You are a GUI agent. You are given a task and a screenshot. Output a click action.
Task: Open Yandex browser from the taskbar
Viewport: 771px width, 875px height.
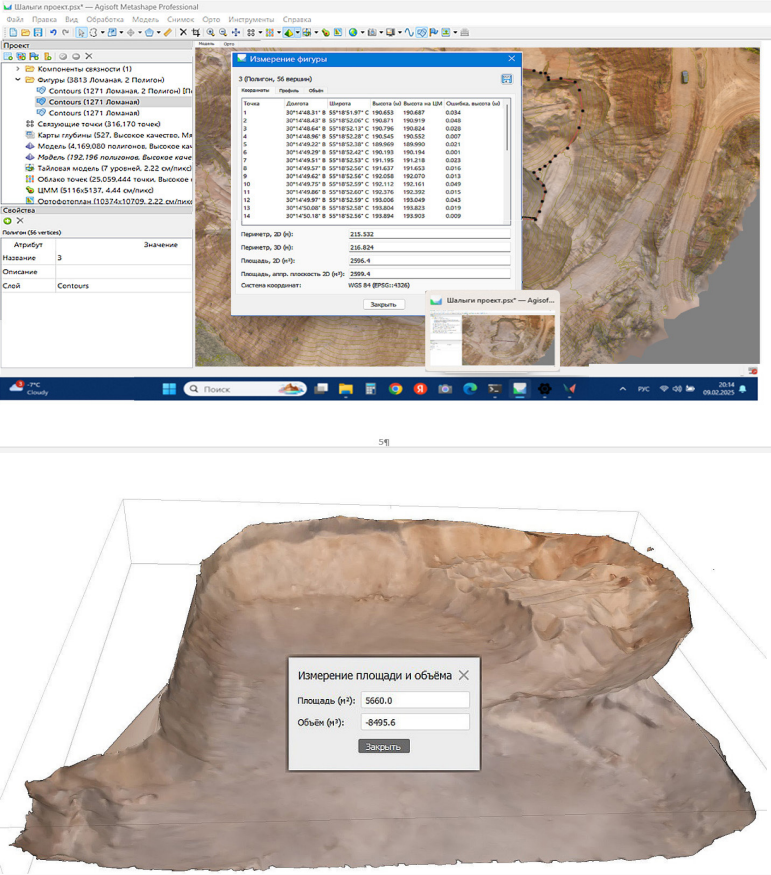pyautogui.click(x=420, y=389)
